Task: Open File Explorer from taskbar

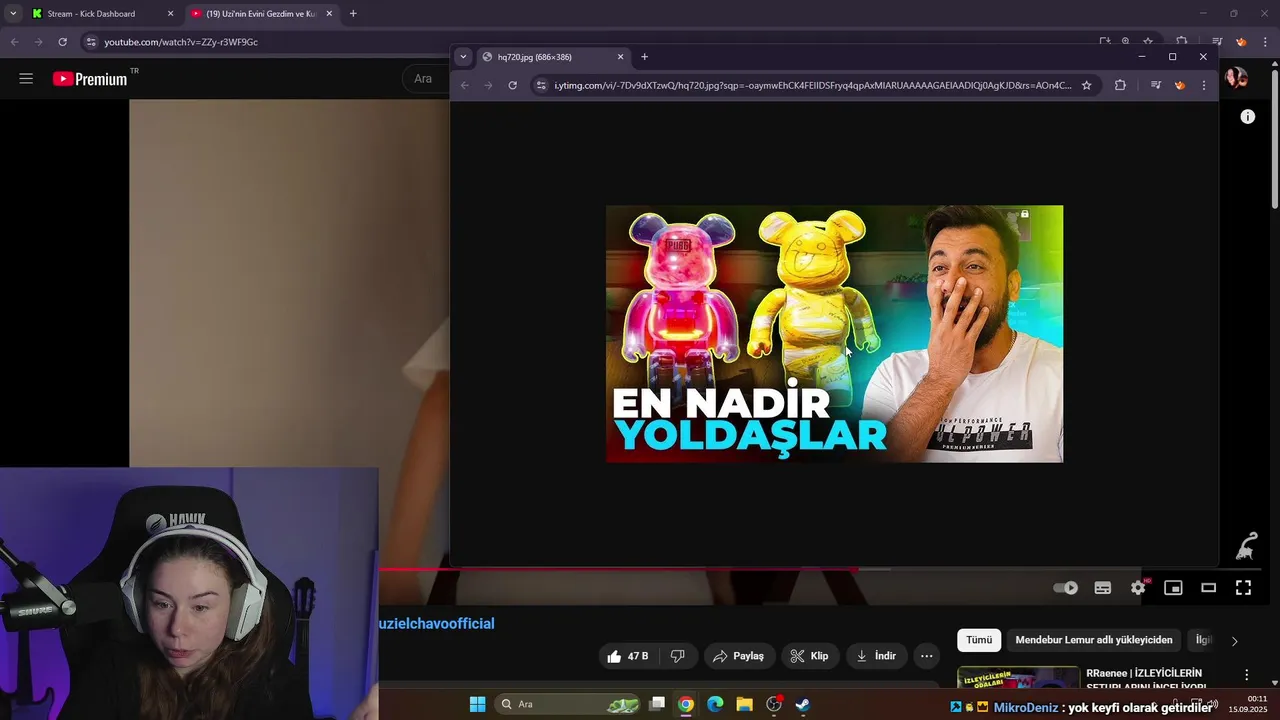Action: (744, 704)
